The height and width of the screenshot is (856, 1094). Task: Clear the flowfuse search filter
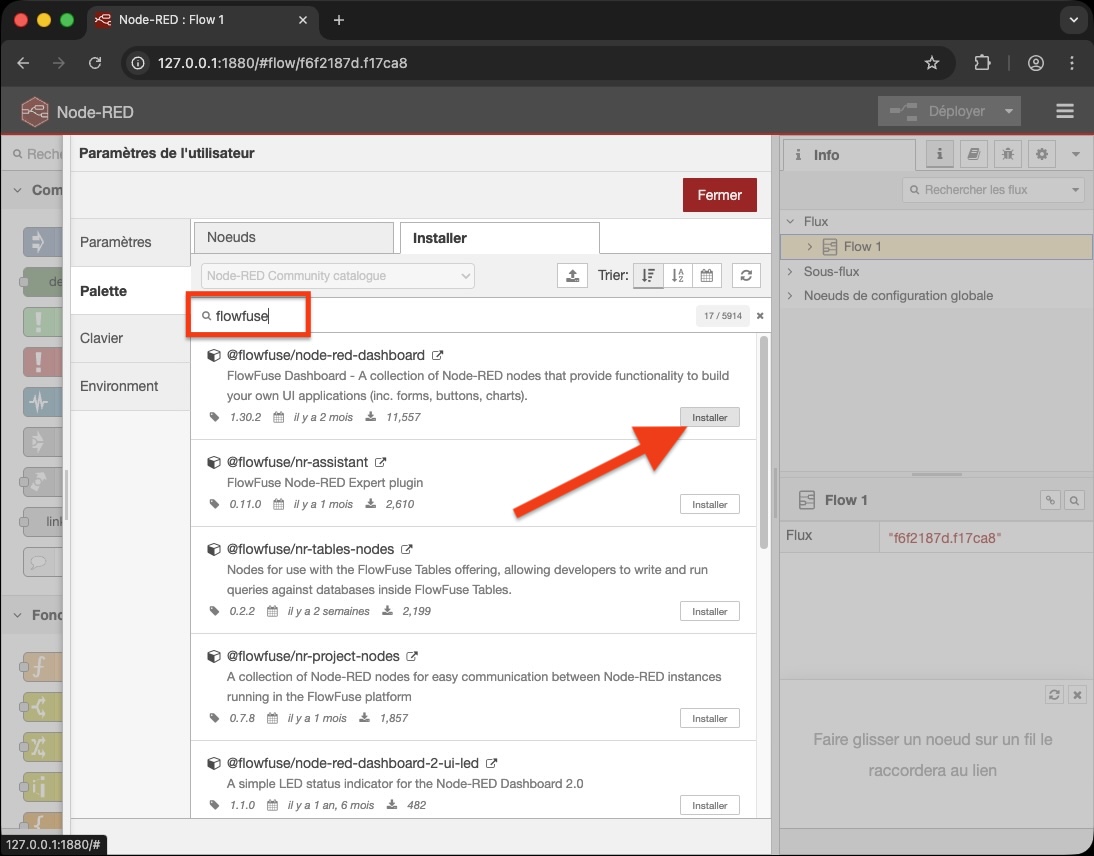pyautogui.click(x=760, y=316)
